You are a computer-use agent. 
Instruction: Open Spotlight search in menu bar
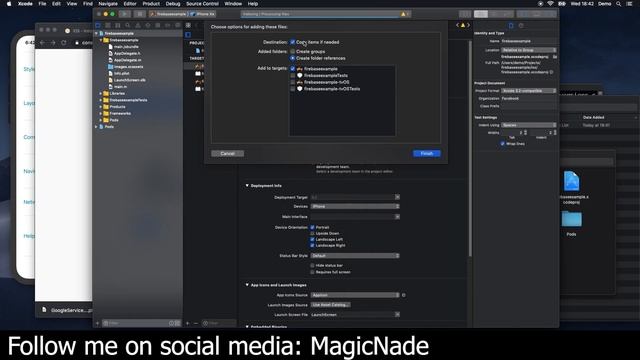click(x=619, y=4)
